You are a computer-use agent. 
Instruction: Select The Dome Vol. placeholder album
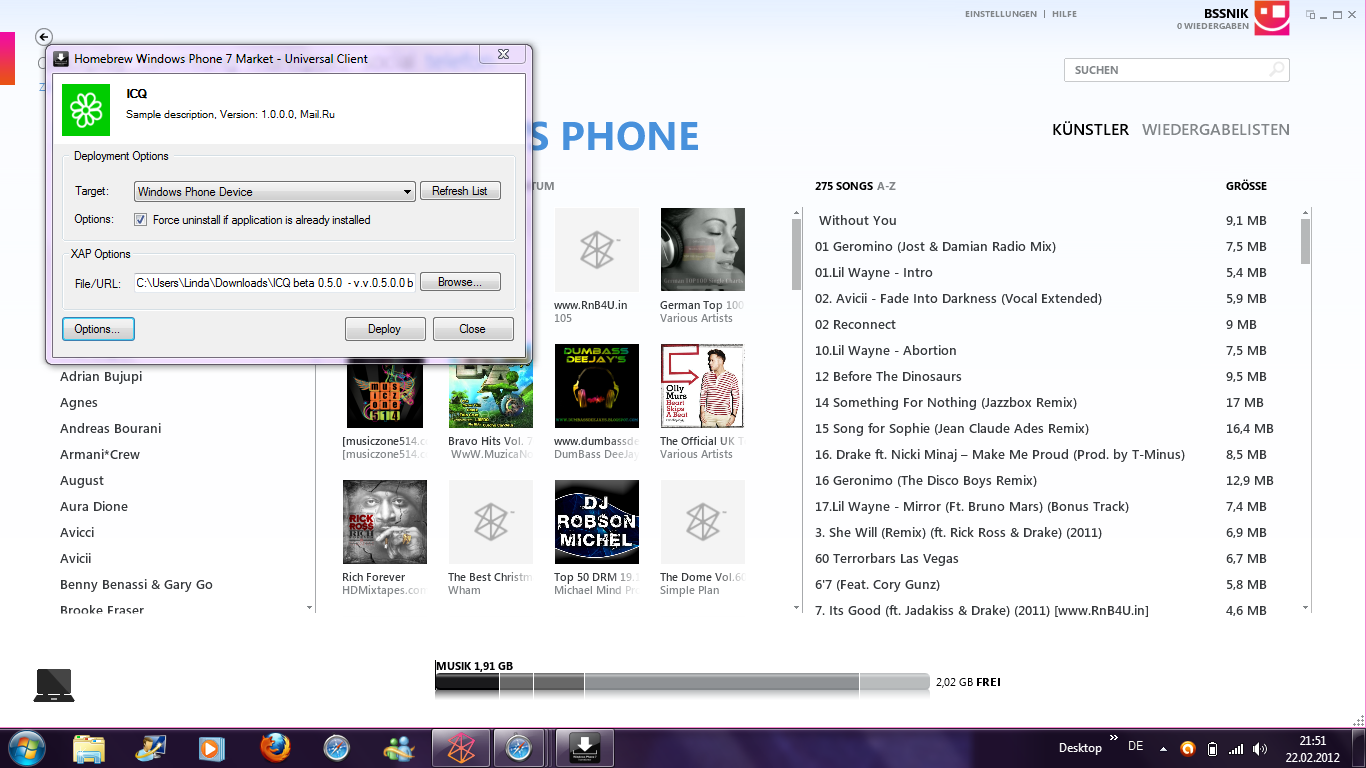[x=702, y=522]
